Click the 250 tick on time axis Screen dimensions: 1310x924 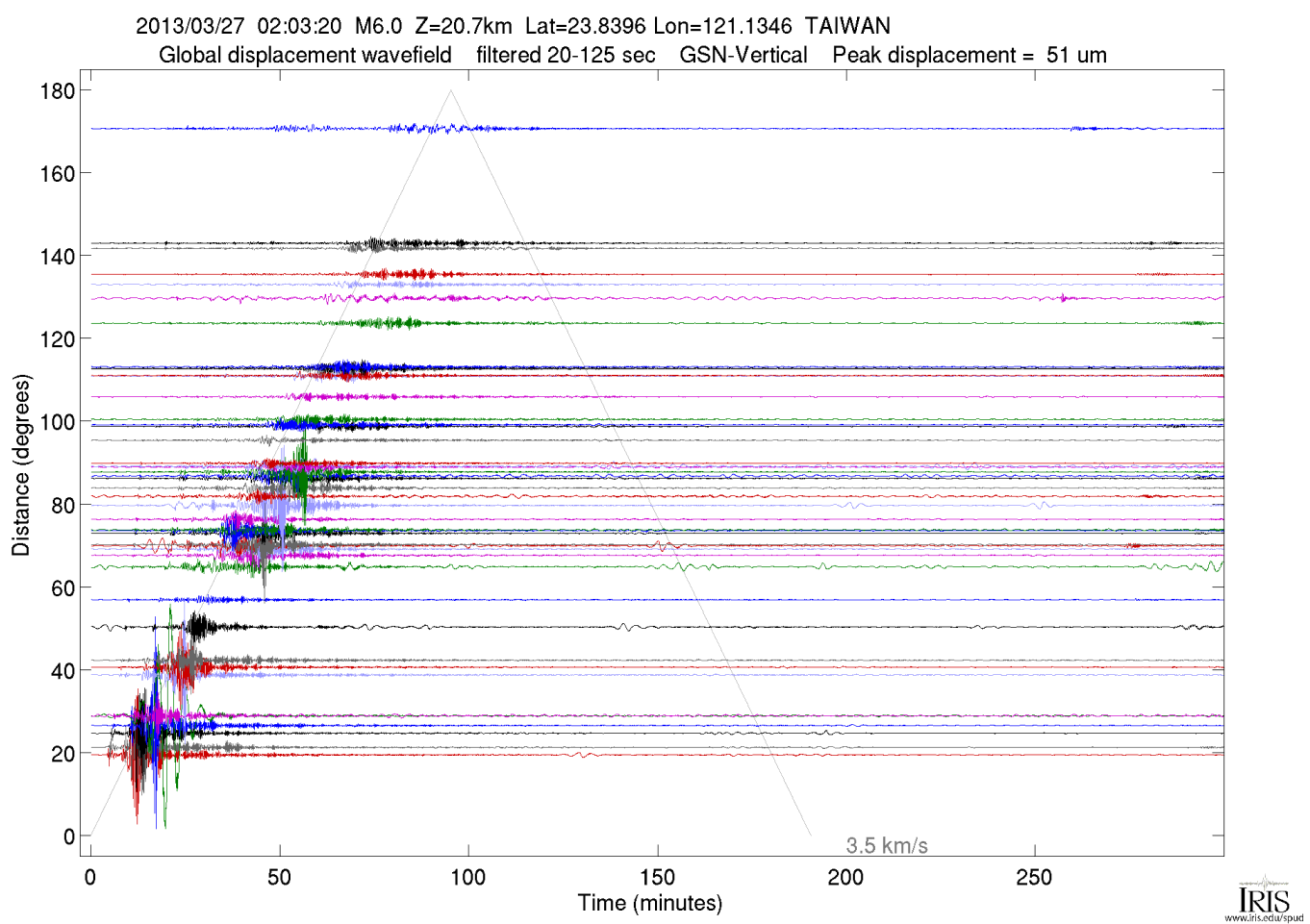coord(1034,877)
